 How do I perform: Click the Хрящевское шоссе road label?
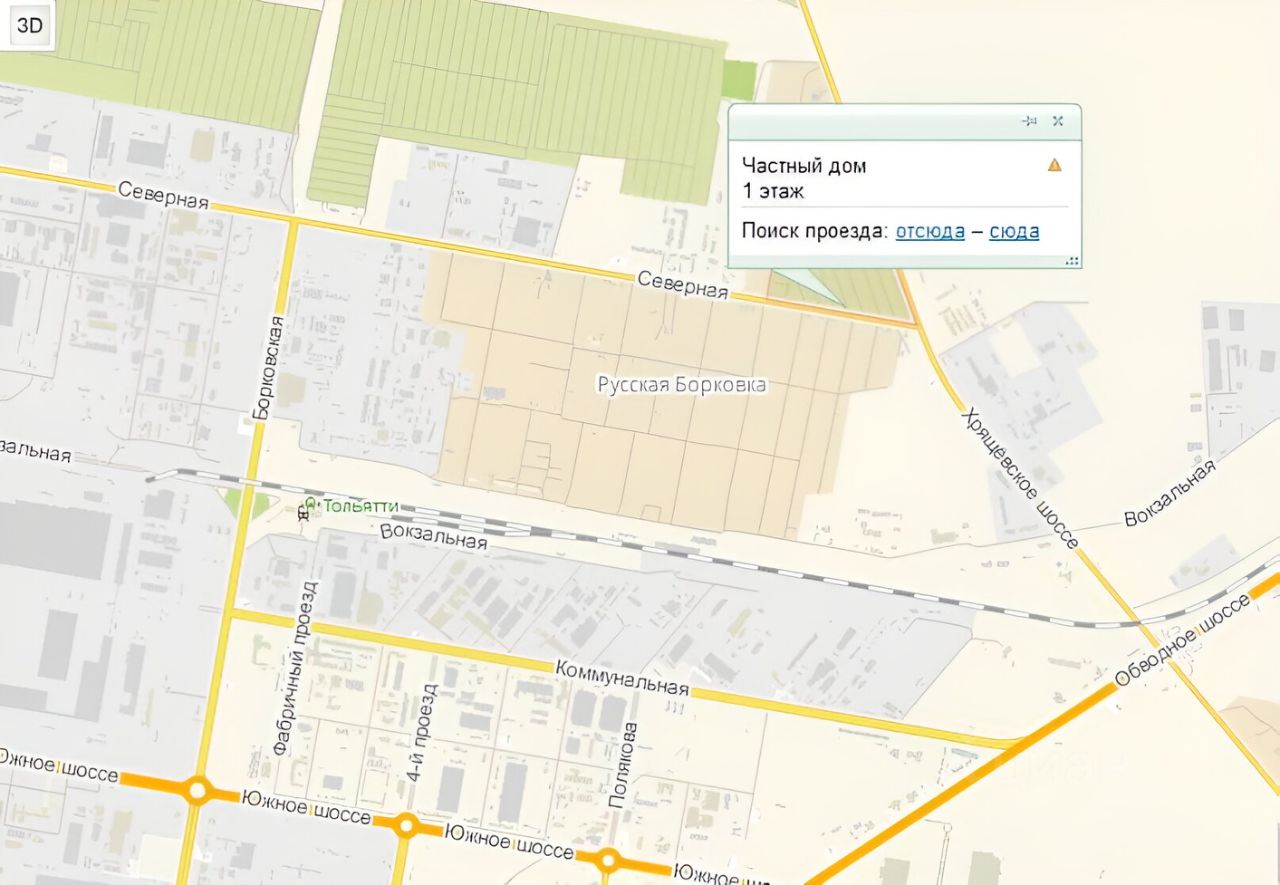(x=1020, y=477)
